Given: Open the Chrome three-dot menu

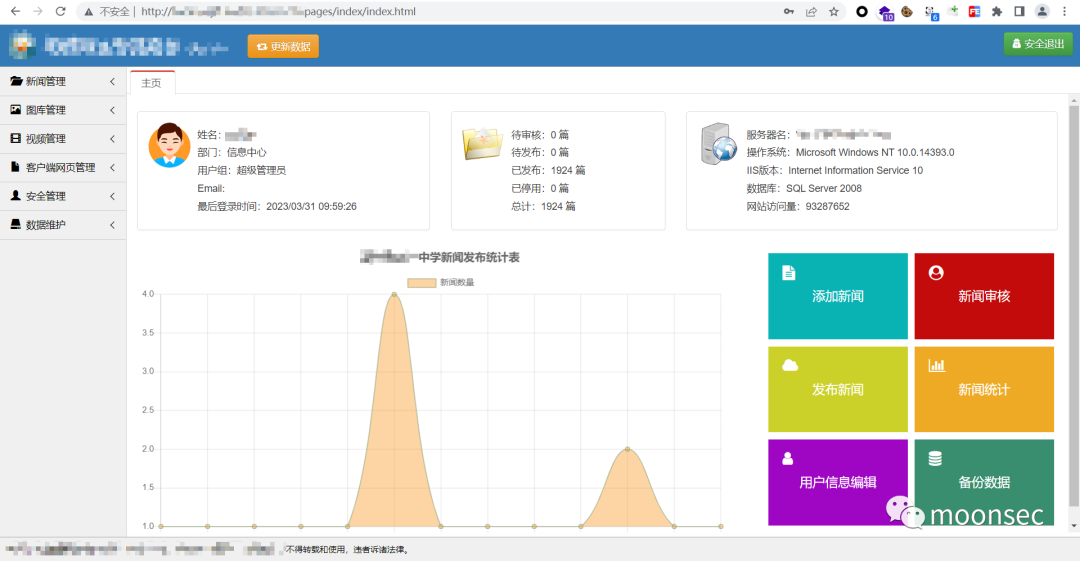Looking at the screenshot, I should (1064, 12).
